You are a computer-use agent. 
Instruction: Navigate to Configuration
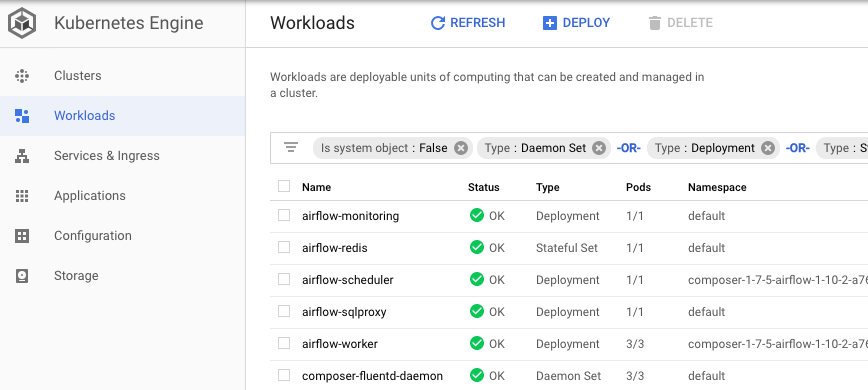click(x=122, y=236)
